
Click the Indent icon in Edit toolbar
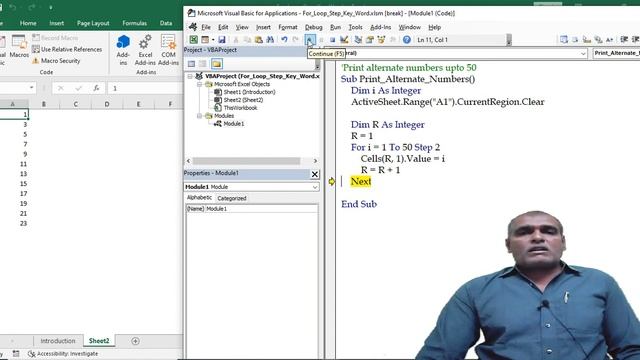(x=624, y=40)
